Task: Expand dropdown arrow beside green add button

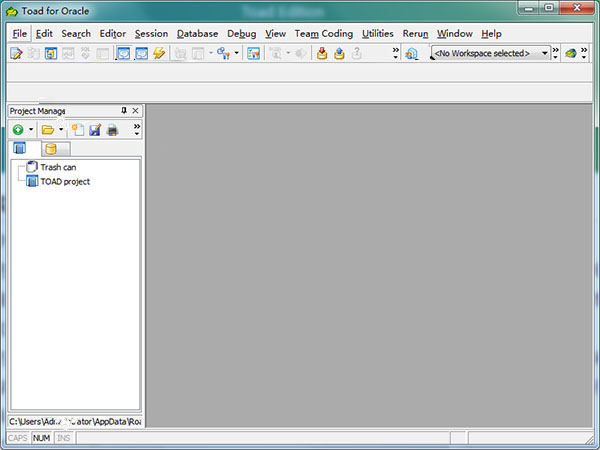Action: (31, 130)
